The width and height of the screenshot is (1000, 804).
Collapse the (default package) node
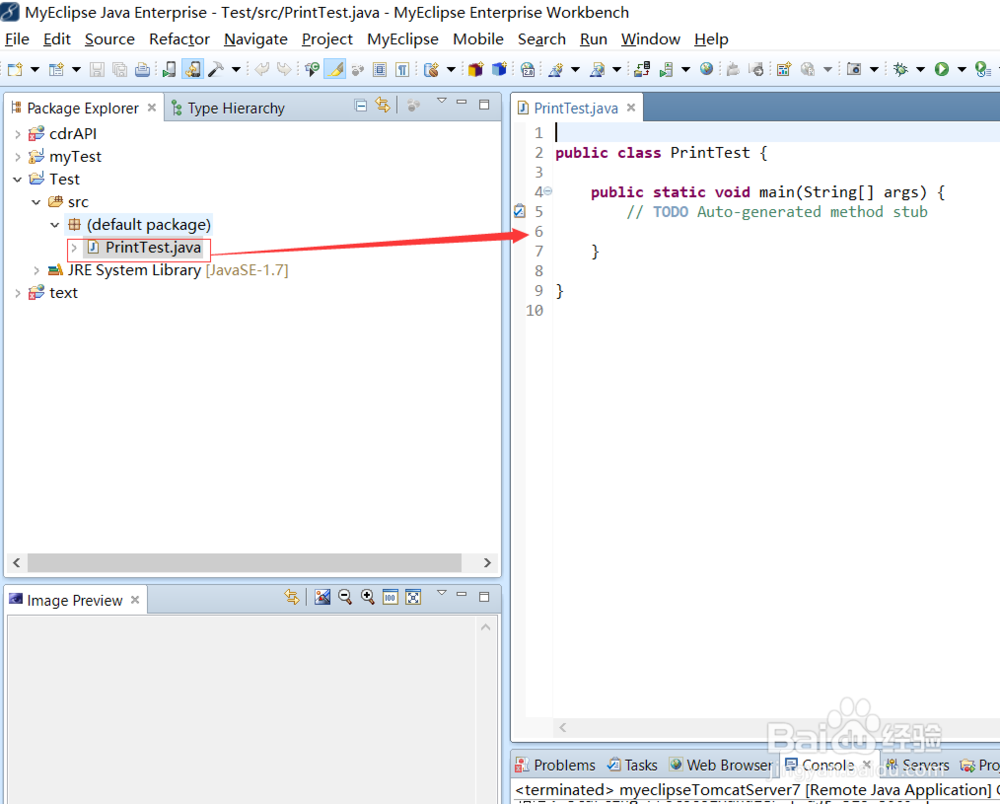[55, 225]
